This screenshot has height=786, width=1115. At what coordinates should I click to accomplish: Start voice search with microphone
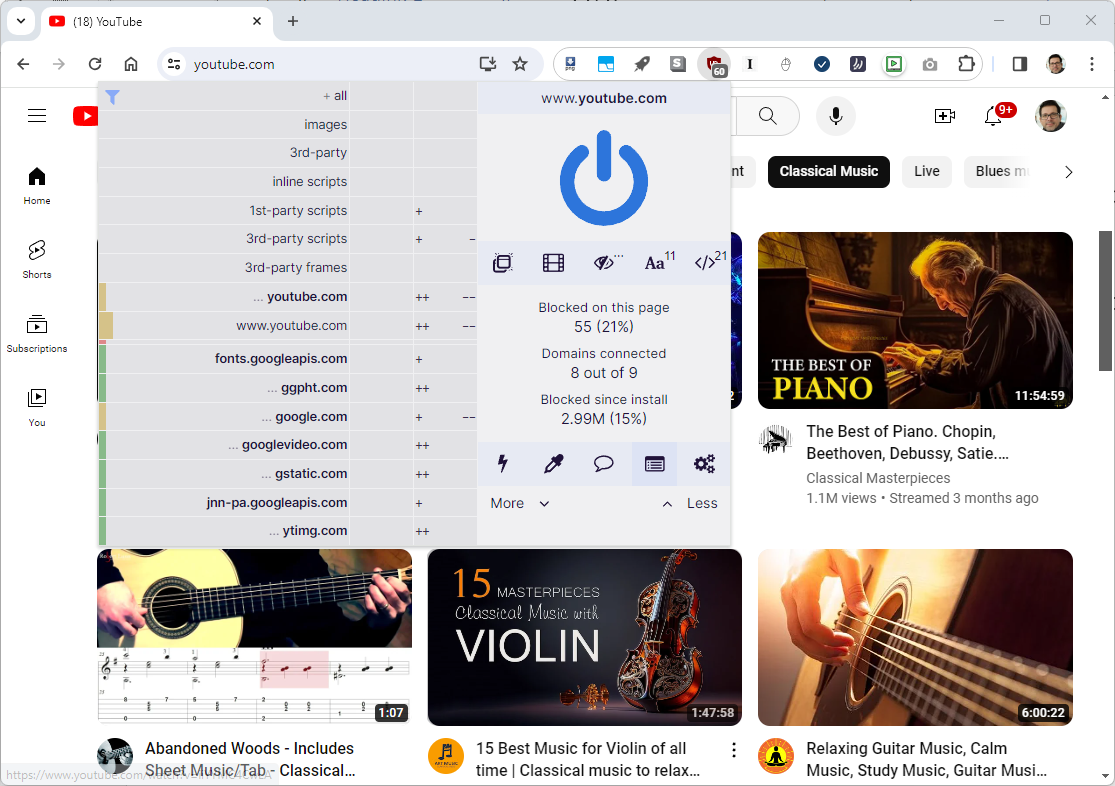[x=836, y=116]
